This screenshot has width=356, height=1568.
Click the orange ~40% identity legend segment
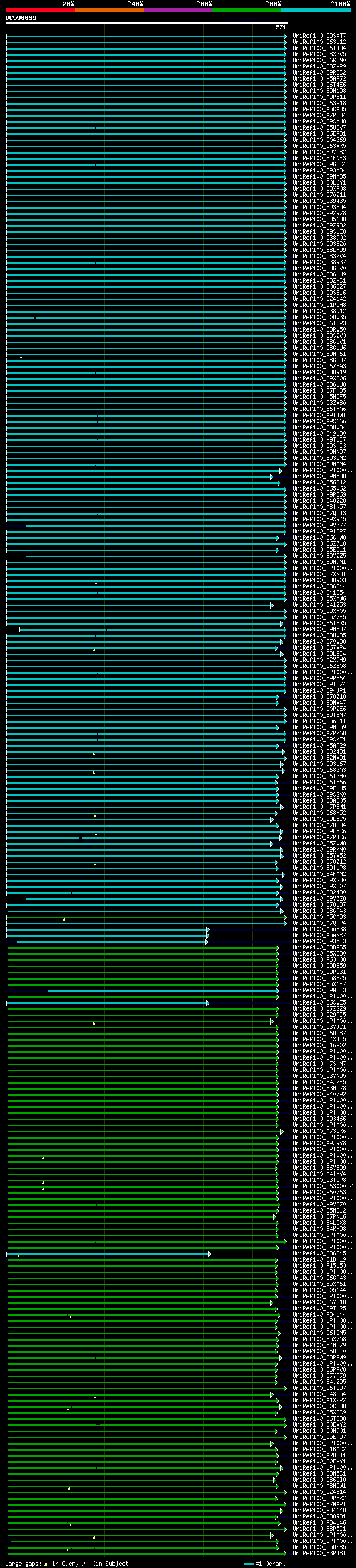[109, 10]
